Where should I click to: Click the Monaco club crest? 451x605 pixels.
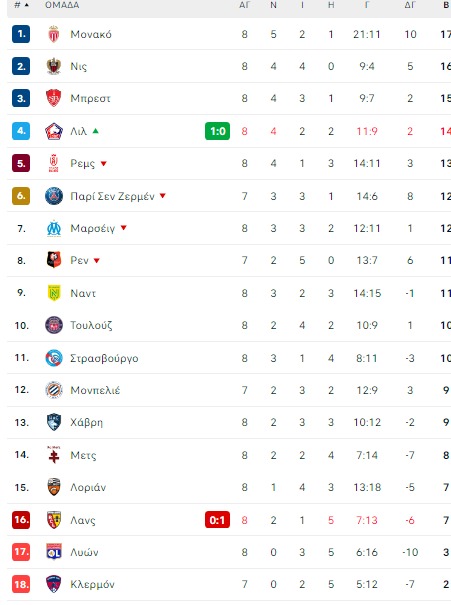tap(54, 34)
